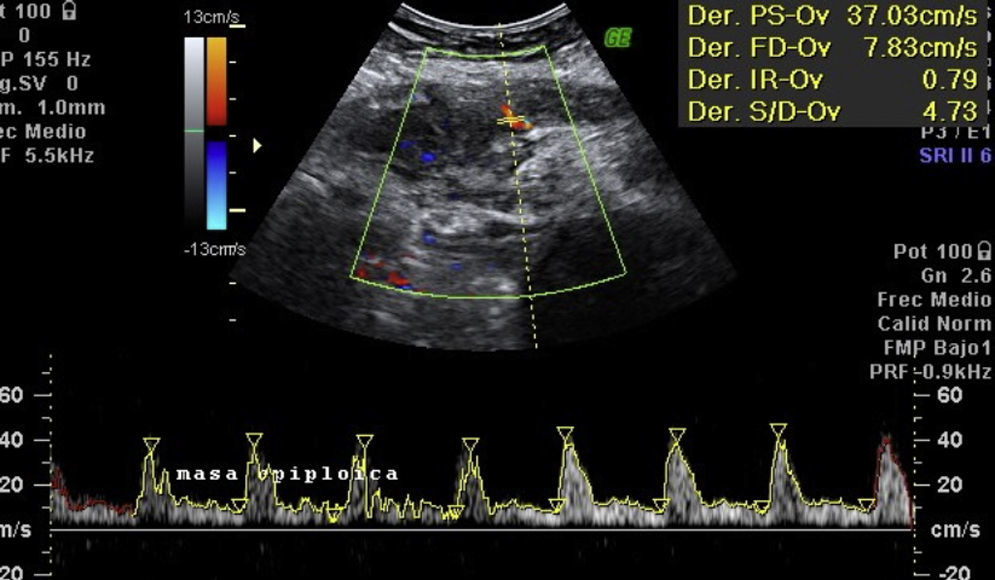The width and height of the screenshot is (995, 580).
Task: Select the Der. IR-Ov result row
Action: 832,80
